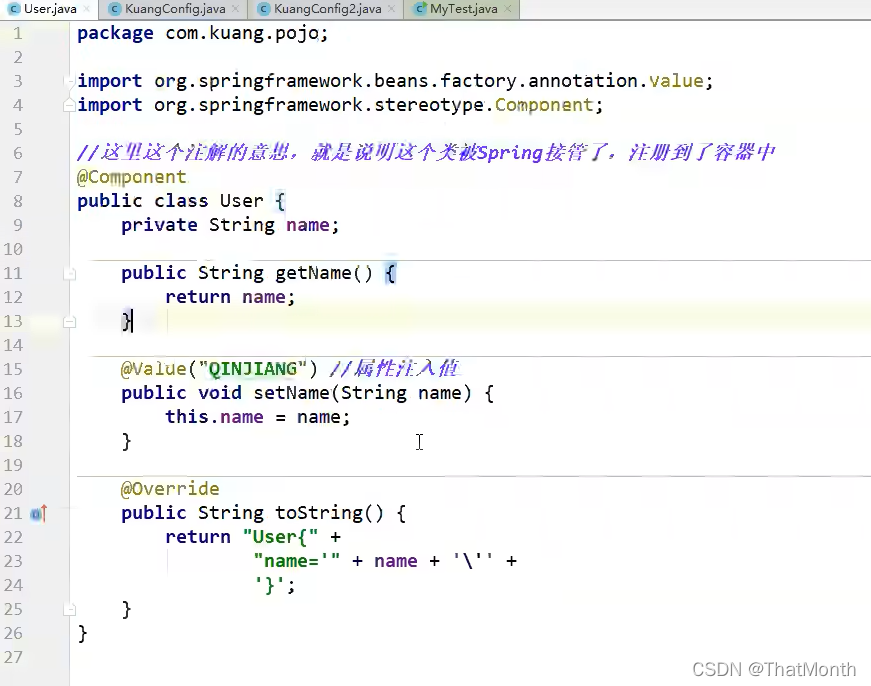
Task: Close the KuangConfig2.java tab
Action: [x=392, y=9]
